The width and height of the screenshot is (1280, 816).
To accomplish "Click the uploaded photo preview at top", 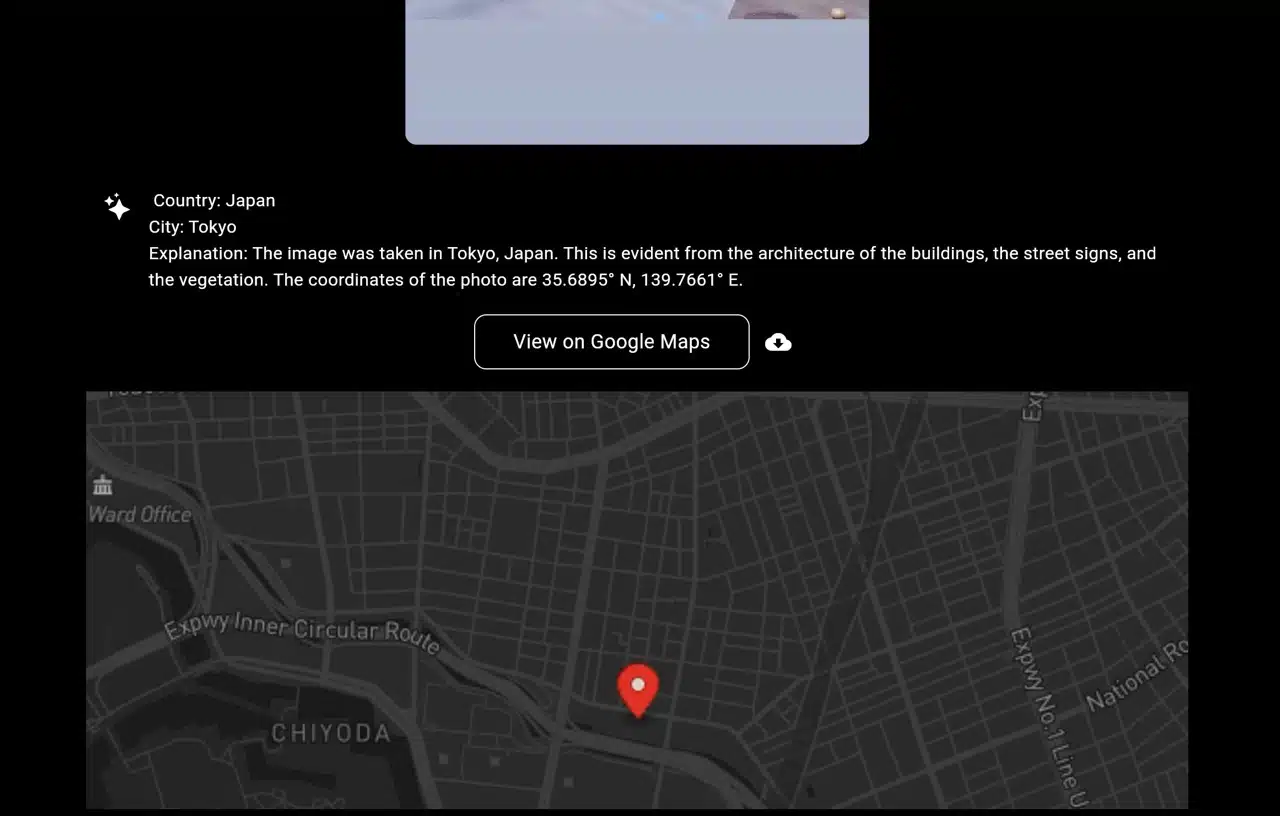I will point(637,72).
